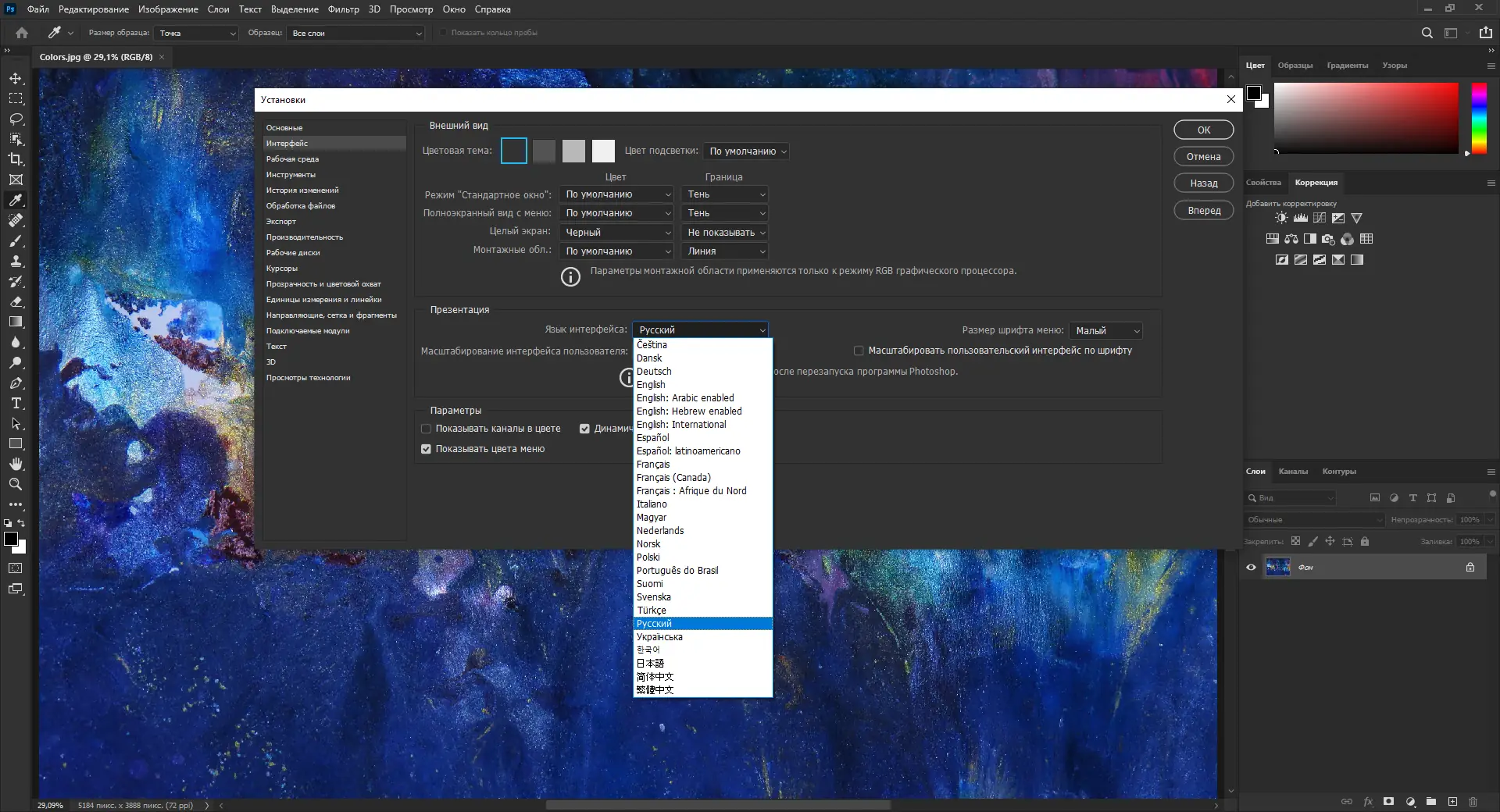Select the darkest color theme swatch

514,151
